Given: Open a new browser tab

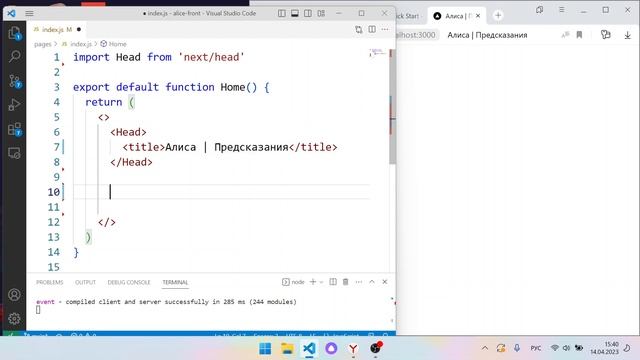Looking at the screenshot, I should pyautogui.click(x=498, y=16).
